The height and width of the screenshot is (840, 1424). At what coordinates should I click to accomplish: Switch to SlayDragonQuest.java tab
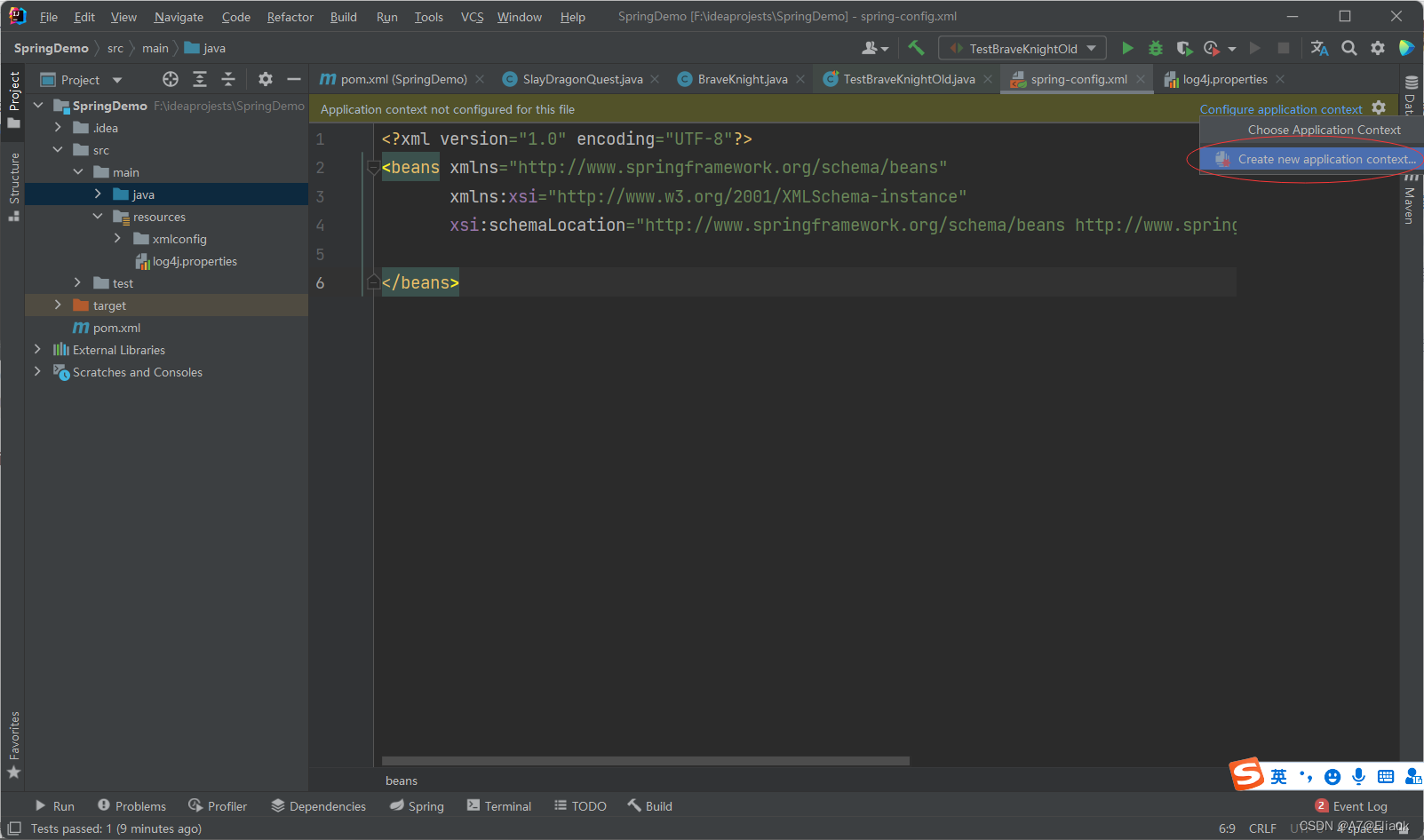pos(582,79)
